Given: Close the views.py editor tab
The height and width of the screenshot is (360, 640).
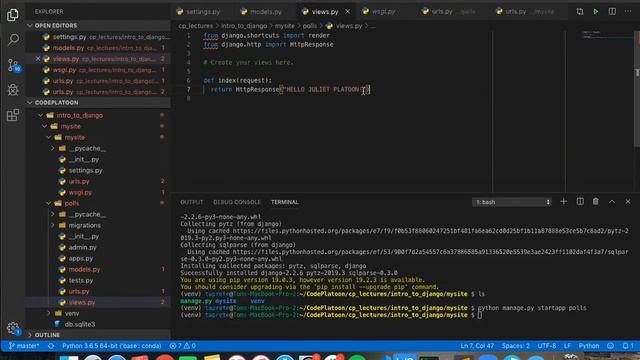Looking at the screenshot, I should pos(347,12).
